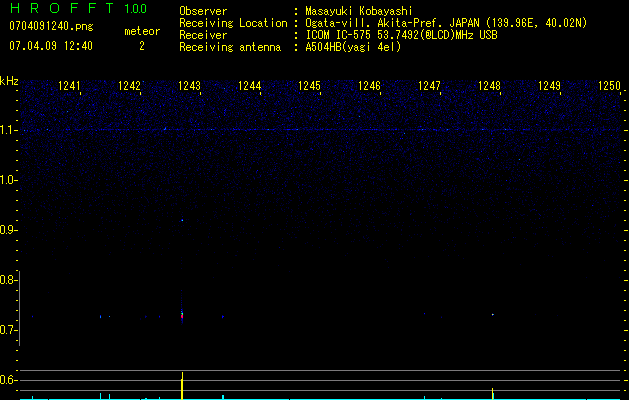Click the 0.6 kHz frequency label
This screenshot has height=400, width=629.
(7, 380)
